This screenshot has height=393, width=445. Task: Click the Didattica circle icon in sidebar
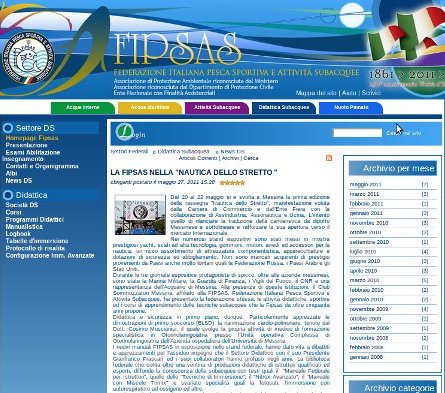click(x=8, y=195)
